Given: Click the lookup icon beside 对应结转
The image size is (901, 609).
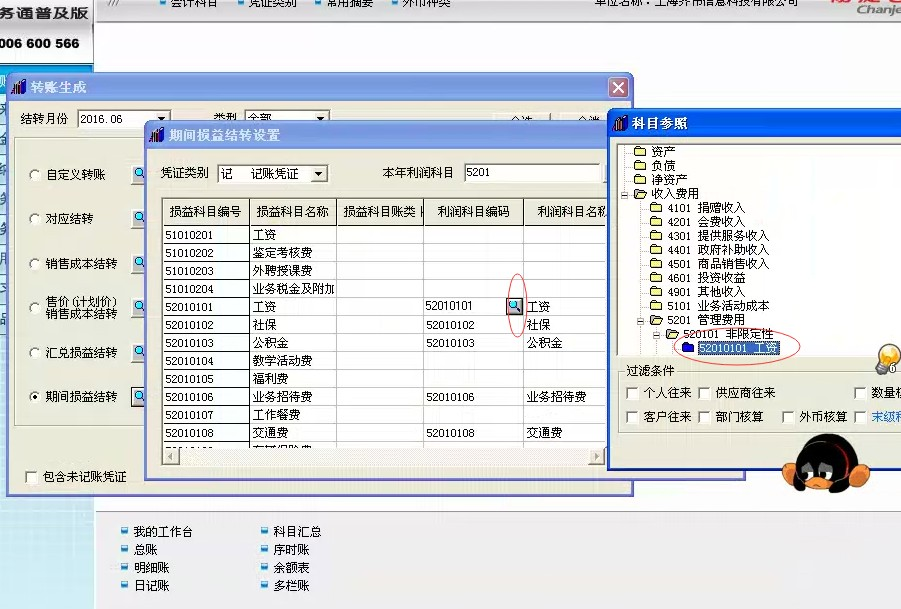Looking at the screenshot, I should (x=139, y=218).
